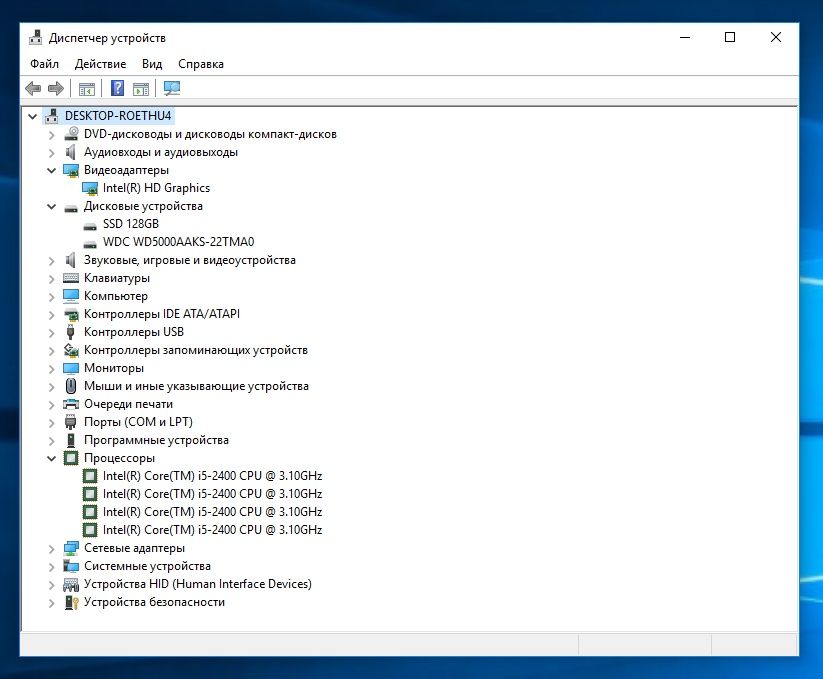
Task: Select the first Intel Core i5-2400 entry
Action: 213,476
